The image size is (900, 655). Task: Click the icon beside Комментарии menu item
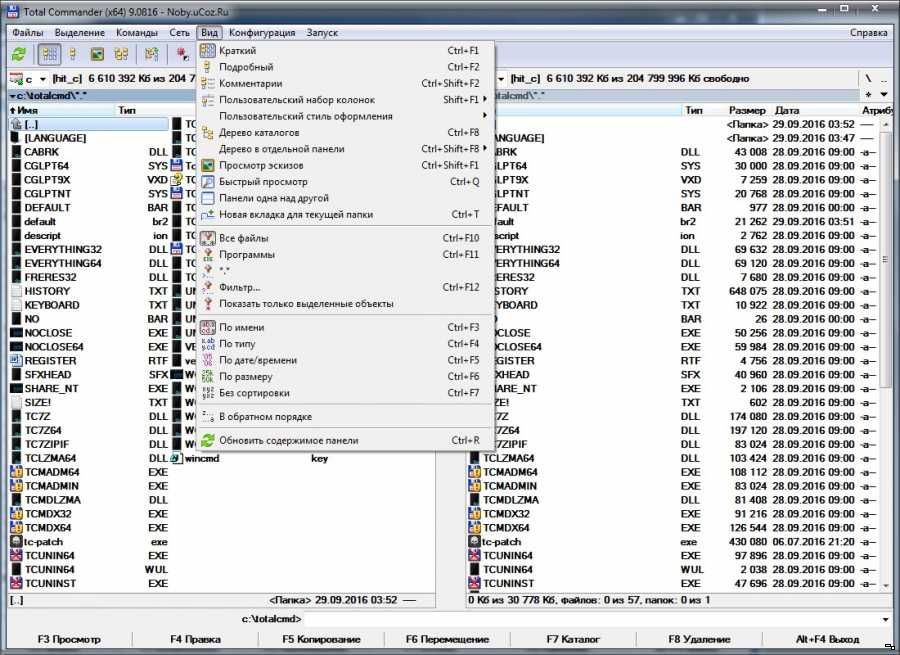tap(208, 83)
